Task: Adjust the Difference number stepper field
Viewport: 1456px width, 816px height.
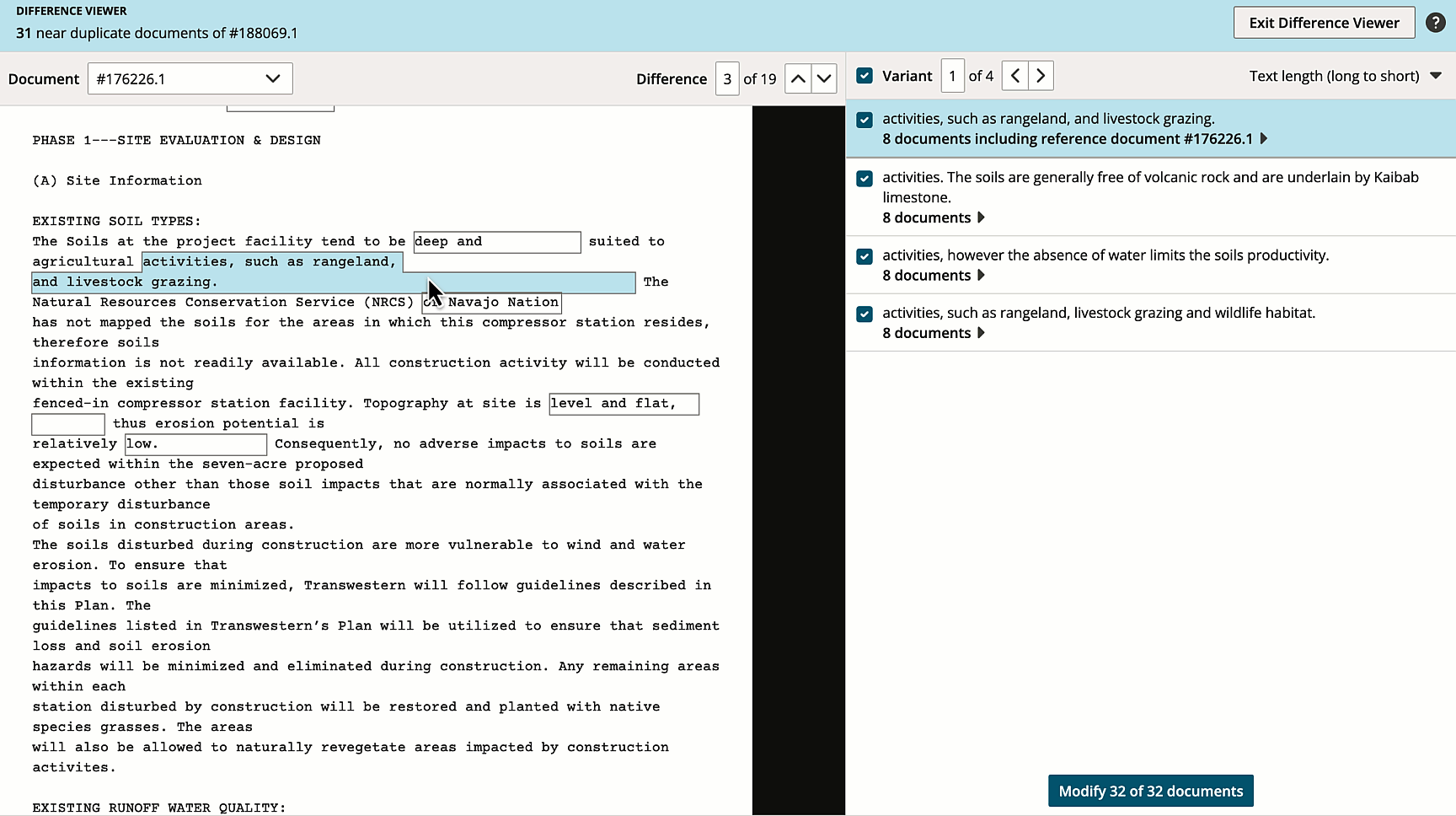Action: pyautogui.click(x=726, y=78)
